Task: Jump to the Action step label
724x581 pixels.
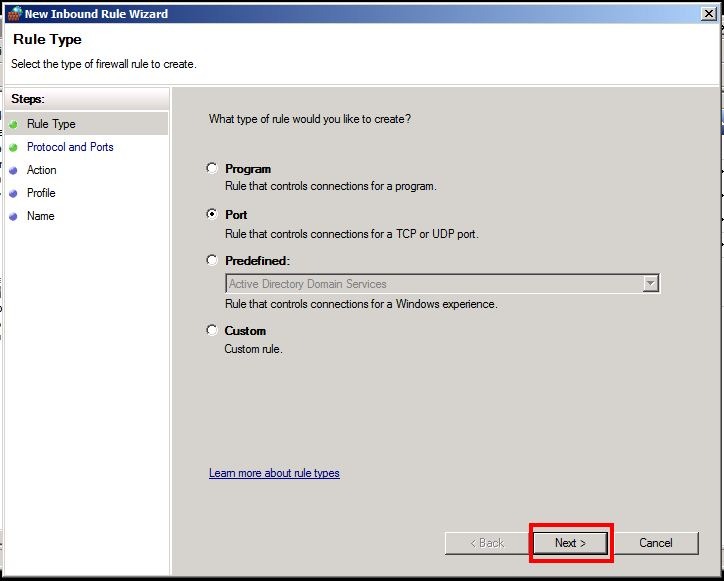Action: pyautogui.click(x=42, y=170)
